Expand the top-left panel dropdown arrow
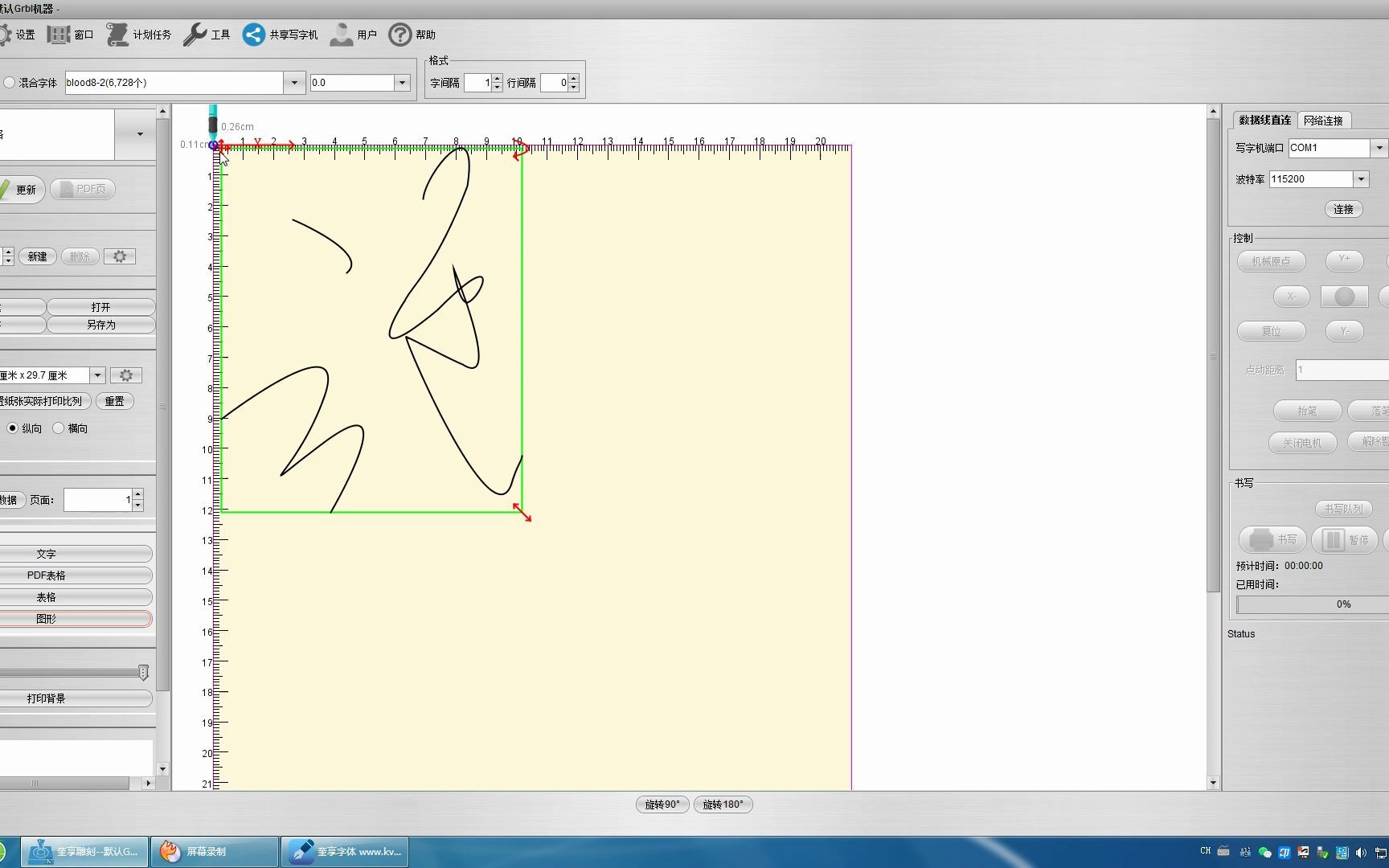Screen dimensions: 1389x868 (140, 134)
